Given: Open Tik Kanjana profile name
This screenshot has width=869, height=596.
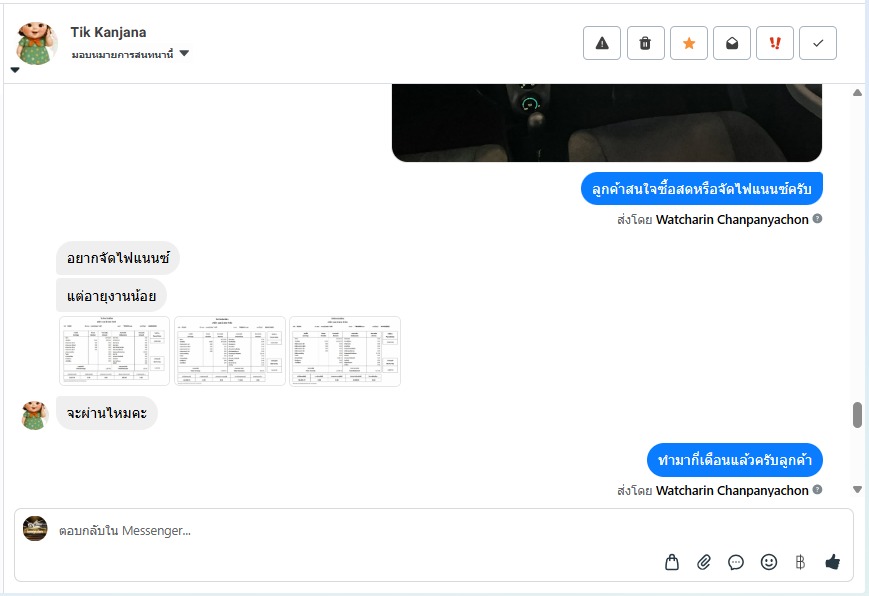Looking at the screenshot, I should point(108,32).
